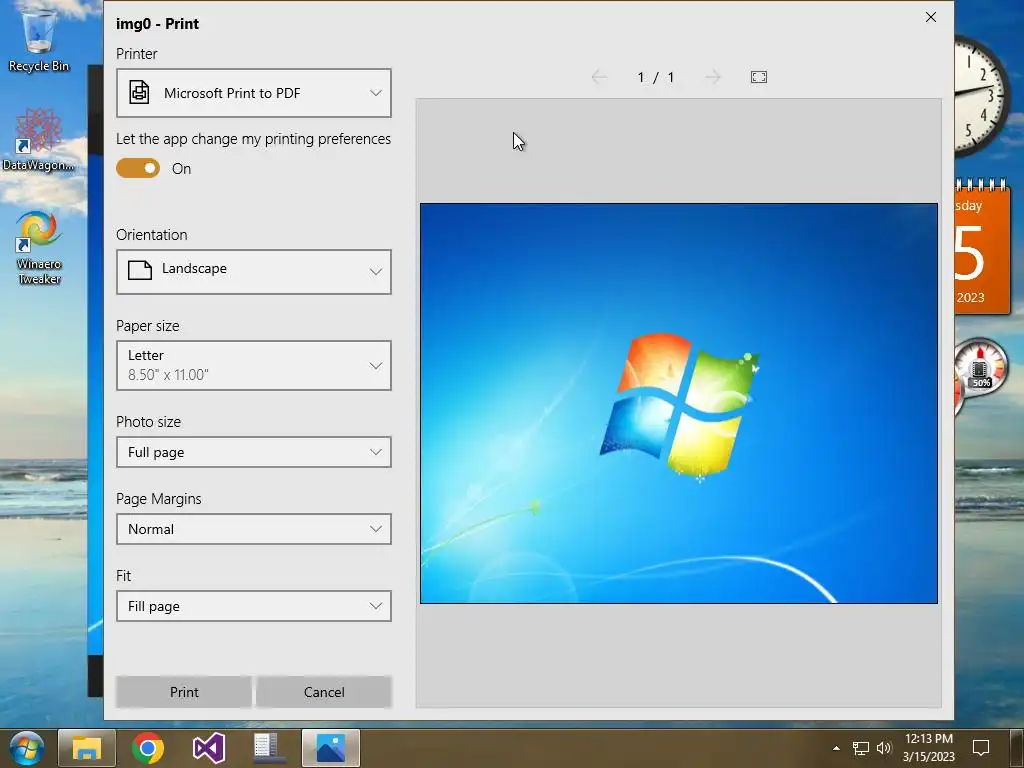The width and height of the screenshot is (1024, 768).
Task: Toggle 'Let the app change my printing preferences' switch
Action: (138, 168)
